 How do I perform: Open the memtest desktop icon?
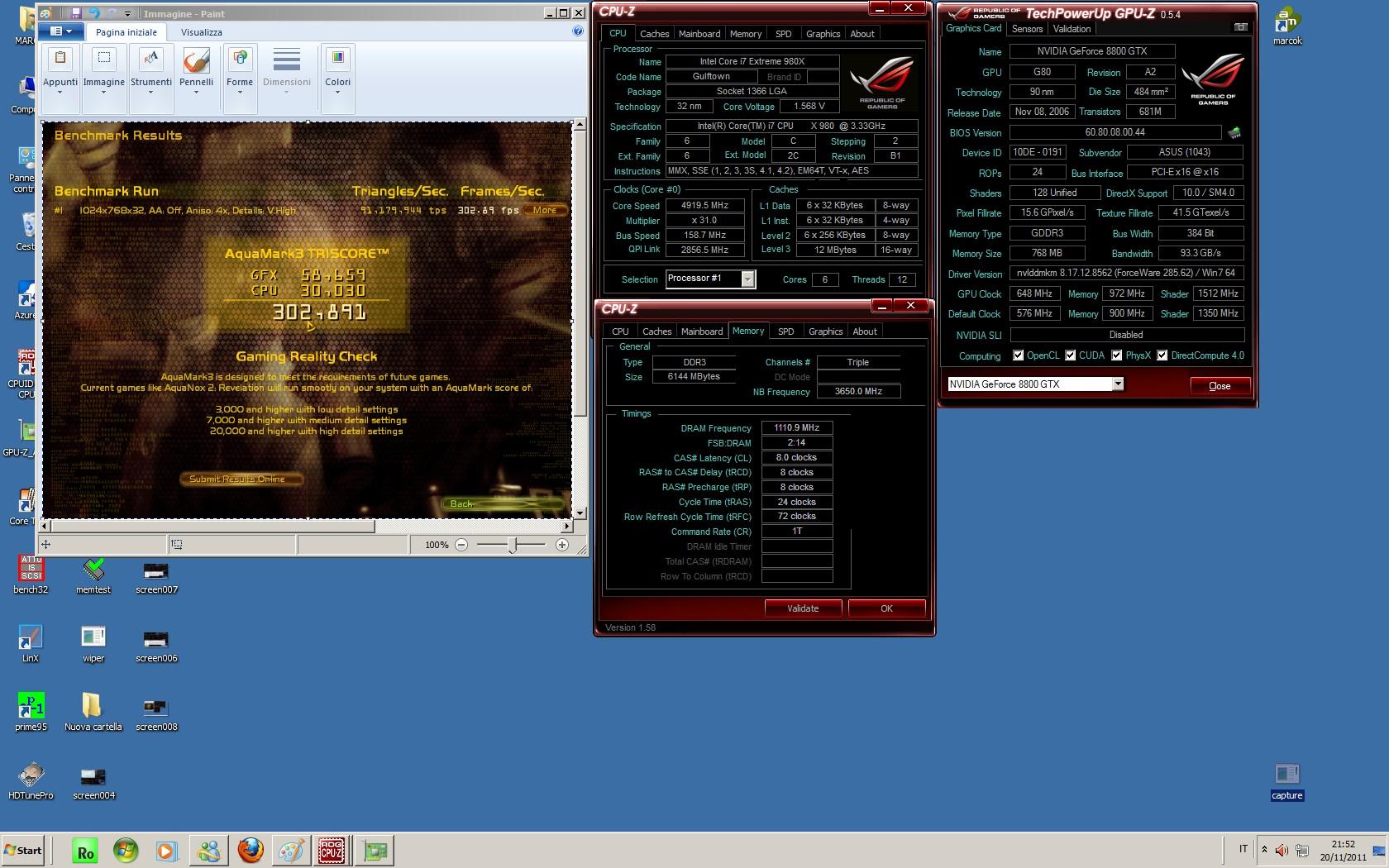93,575
